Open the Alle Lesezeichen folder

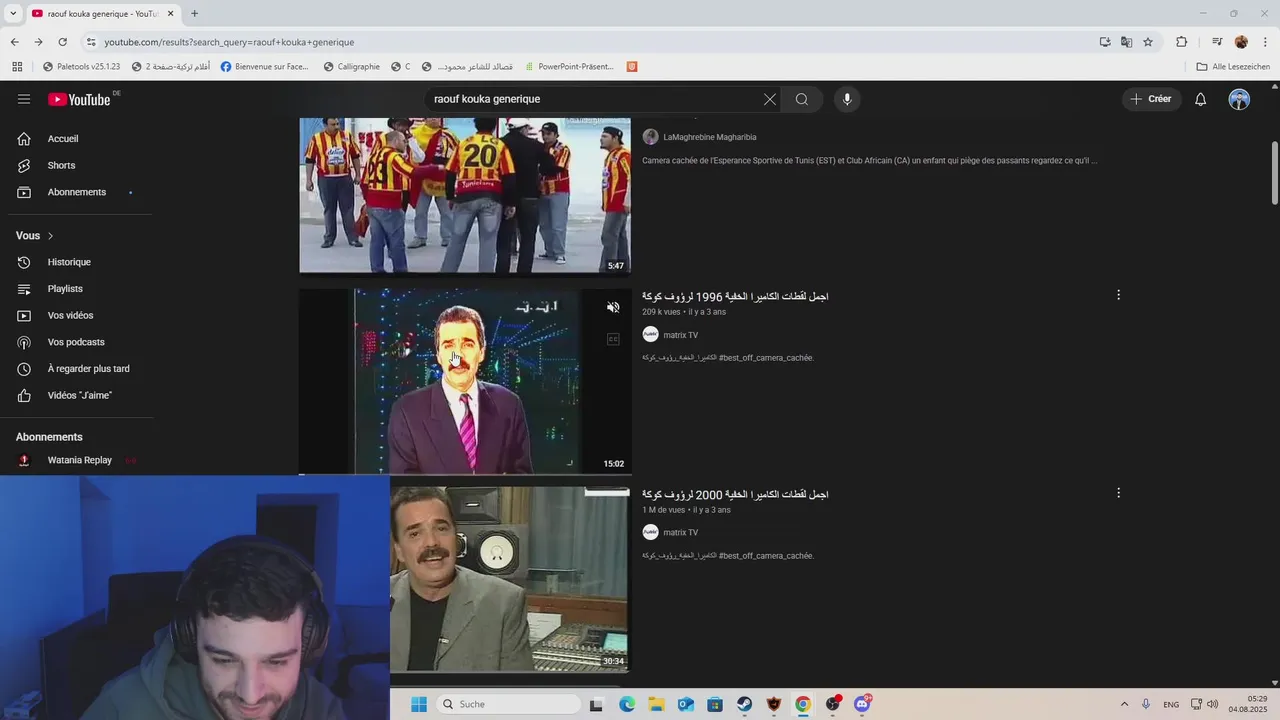tap(1233, 67)
